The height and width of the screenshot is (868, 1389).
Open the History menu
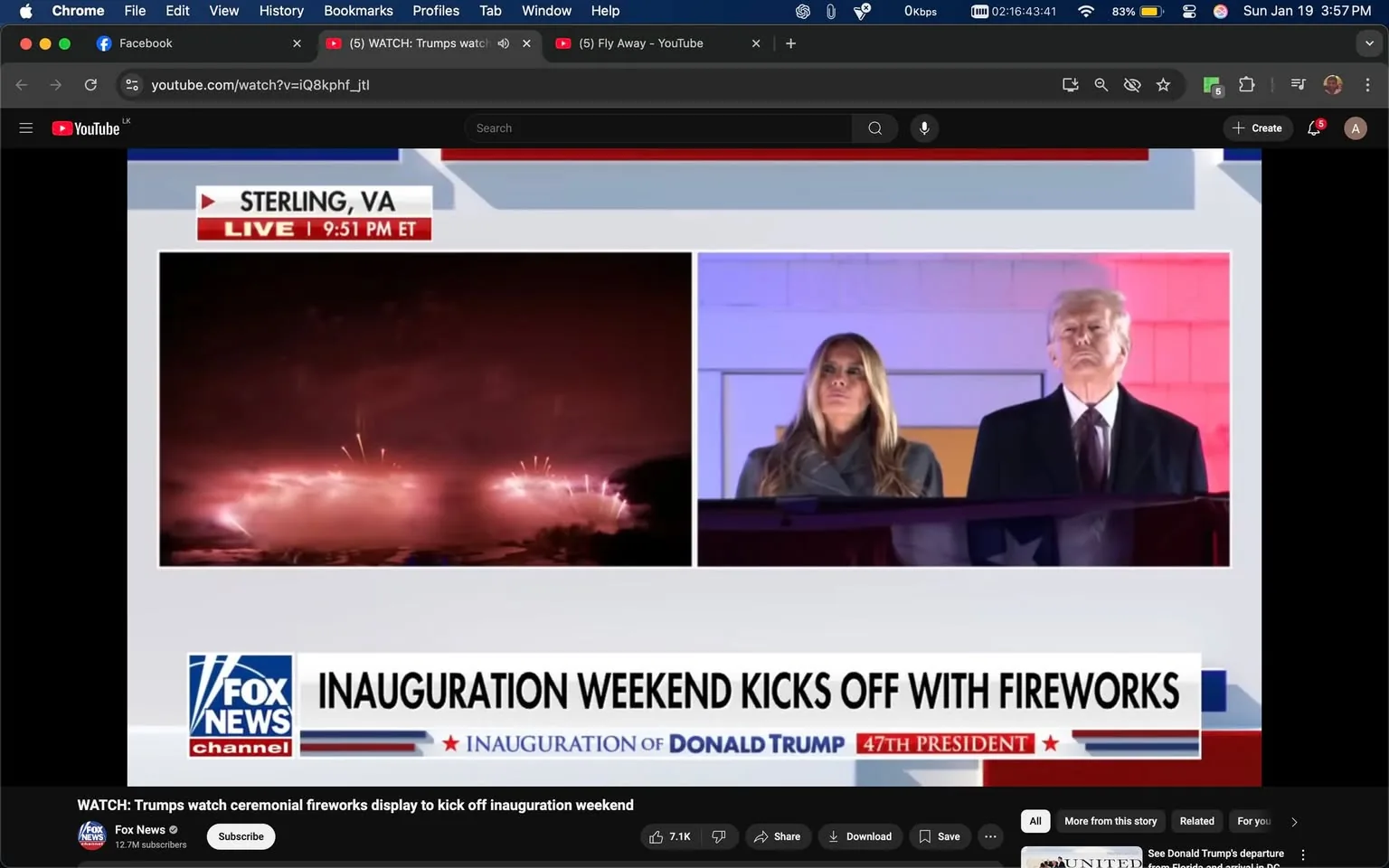pos(280,11)
